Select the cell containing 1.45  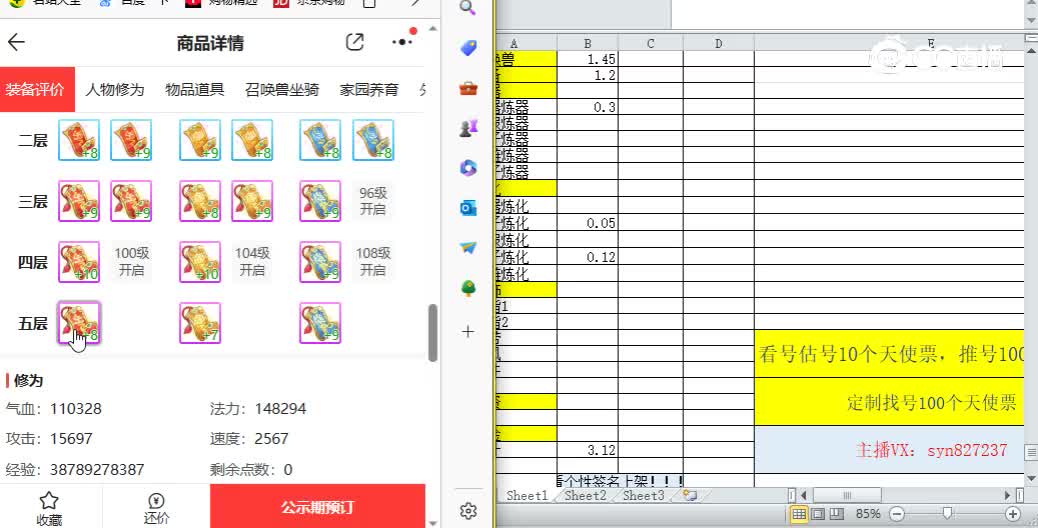click(x=587, y=60)
